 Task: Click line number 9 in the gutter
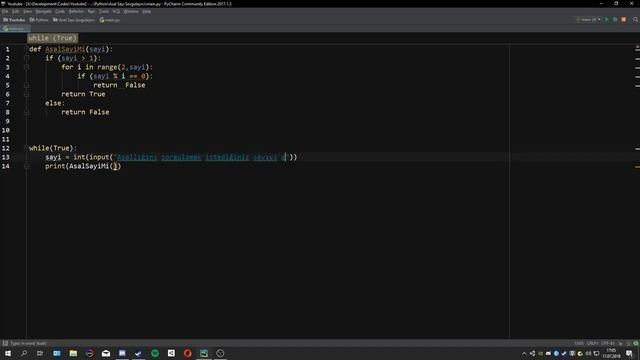pos(7,121)
